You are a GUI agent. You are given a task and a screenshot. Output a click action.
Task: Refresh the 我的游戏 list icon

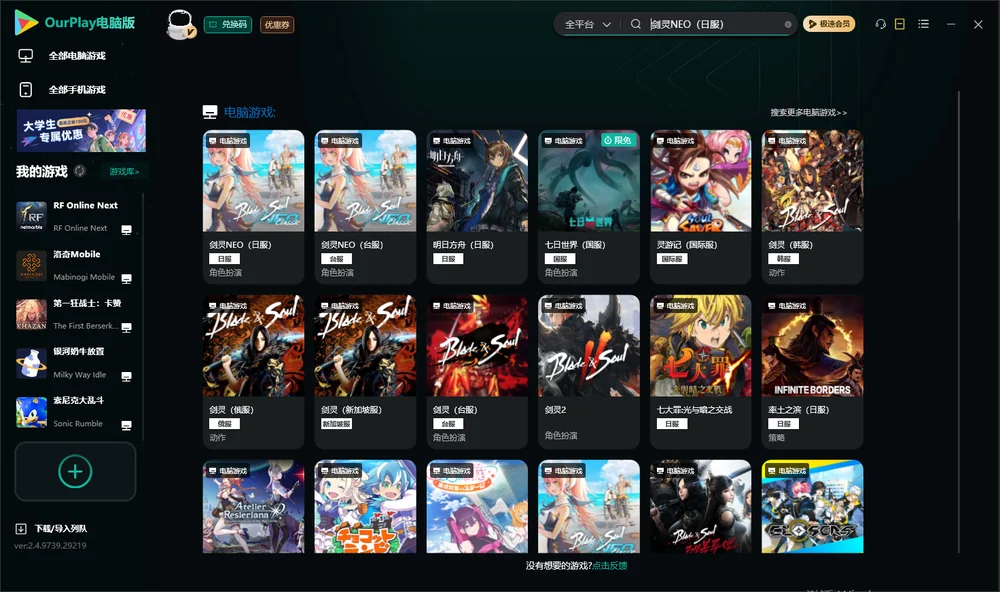point(80,171)
